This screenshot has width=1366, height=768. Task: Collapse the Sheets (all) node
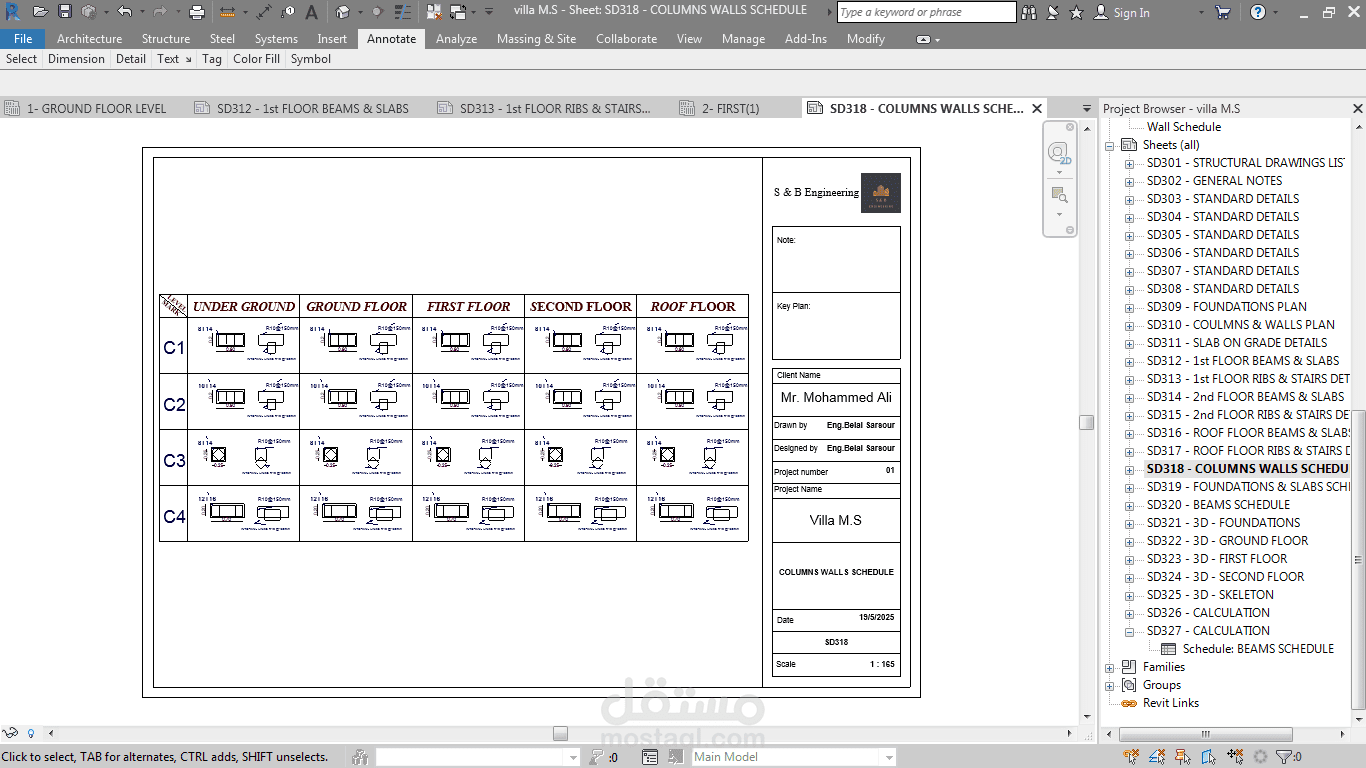(x=1110, y=145)
